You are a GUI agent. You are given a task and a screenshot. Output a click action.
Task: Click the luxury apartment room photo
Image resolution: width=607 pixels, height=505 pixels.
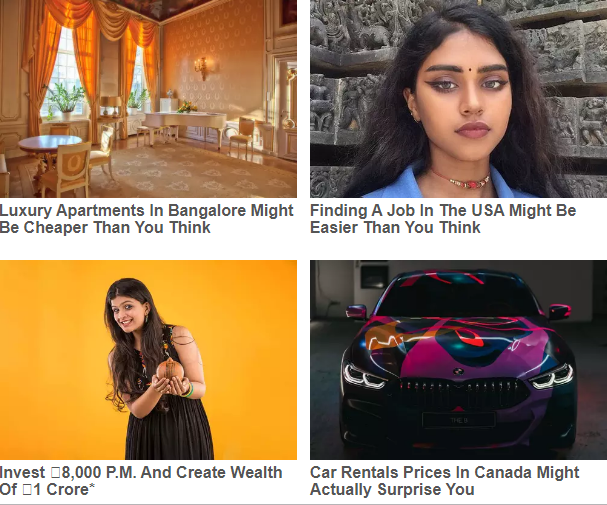[x=148, y=99]
